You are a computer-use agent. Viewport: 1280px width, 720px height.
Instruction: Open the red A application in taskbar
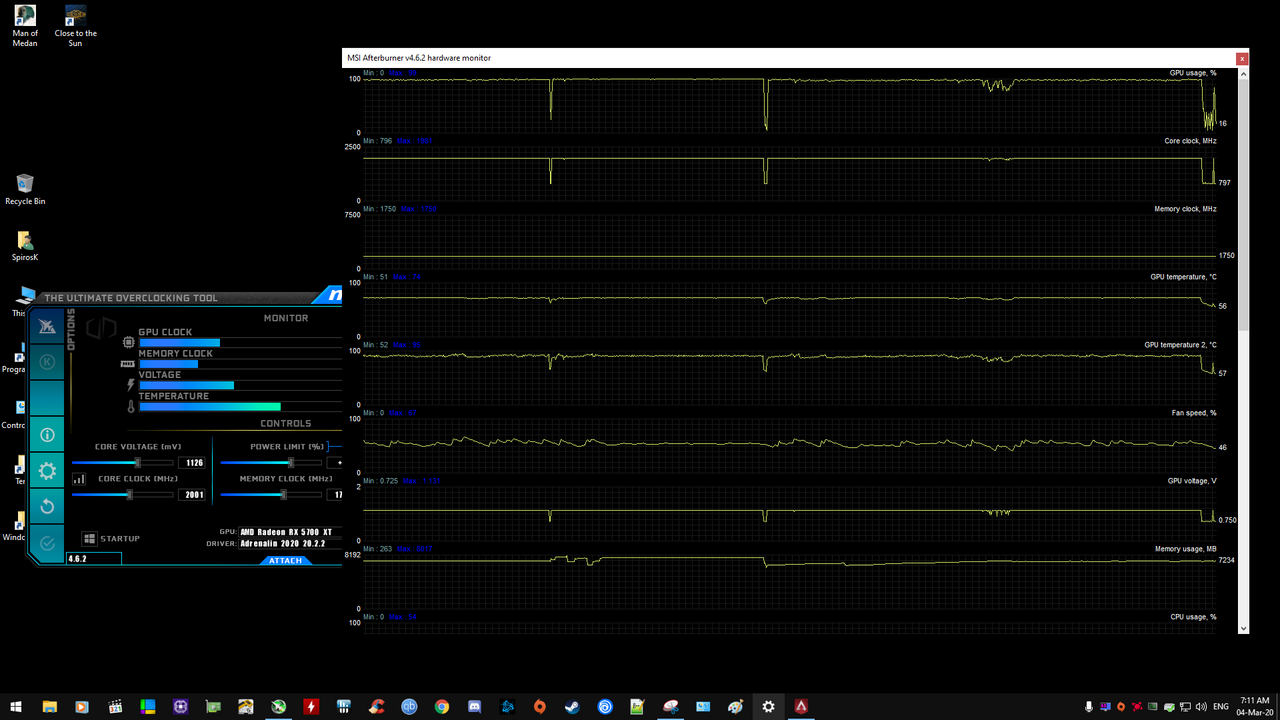point(801,706)
